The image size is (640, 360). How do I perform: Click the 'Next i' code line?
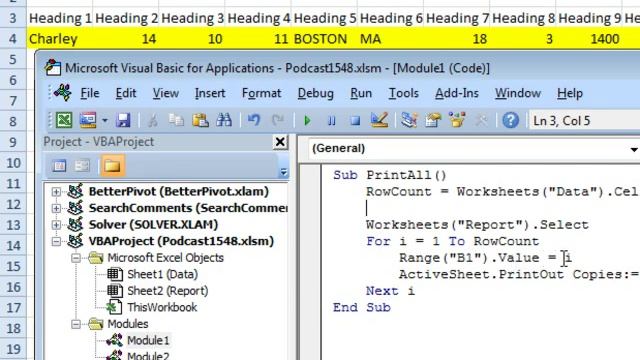click(x=390, y=291)
